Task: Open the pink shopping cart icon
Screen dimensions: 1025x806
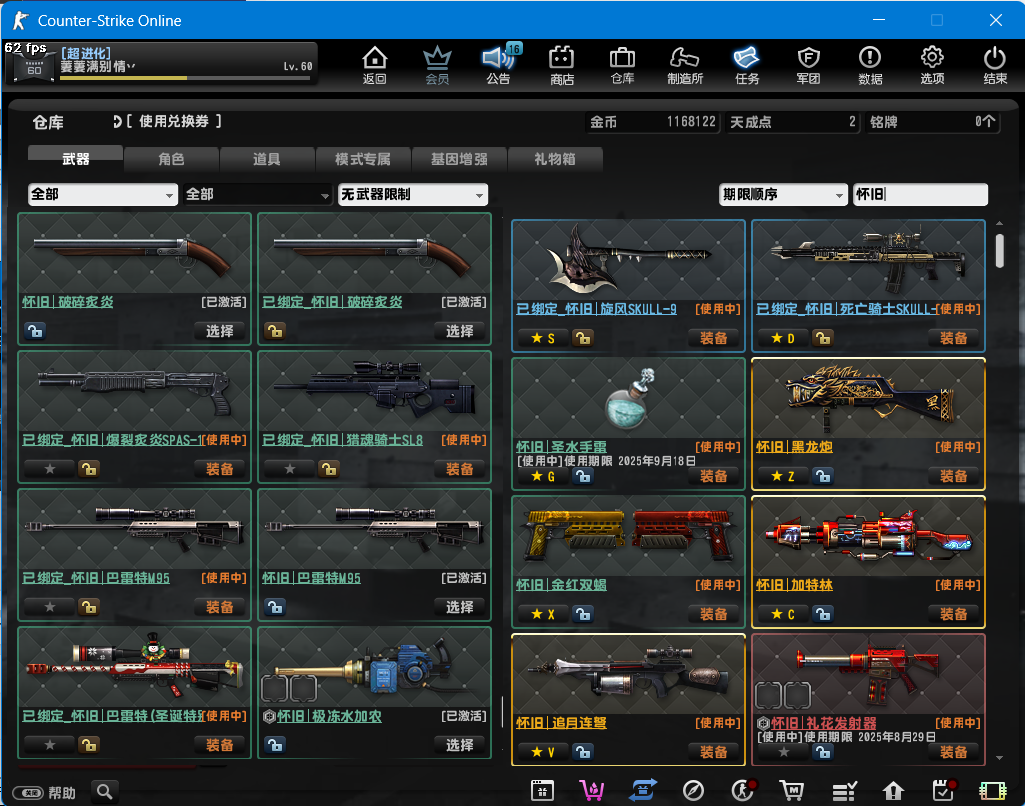Action: point(592,791)
